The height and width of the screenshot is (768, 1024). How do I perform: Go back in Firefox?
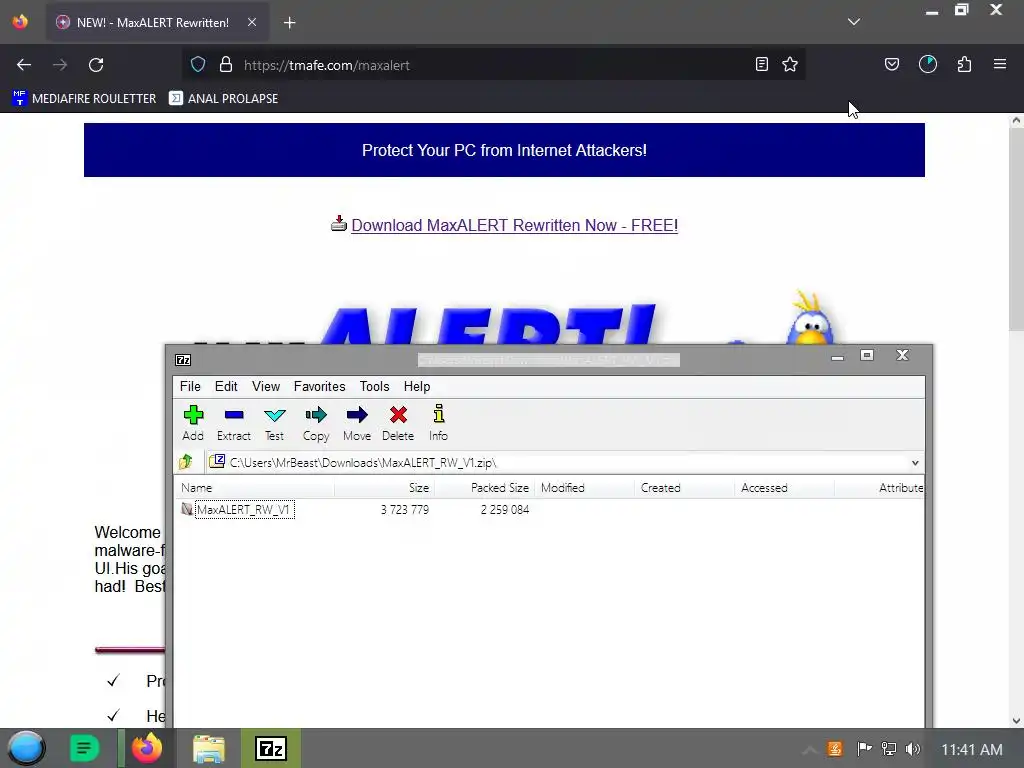(24, 65)
